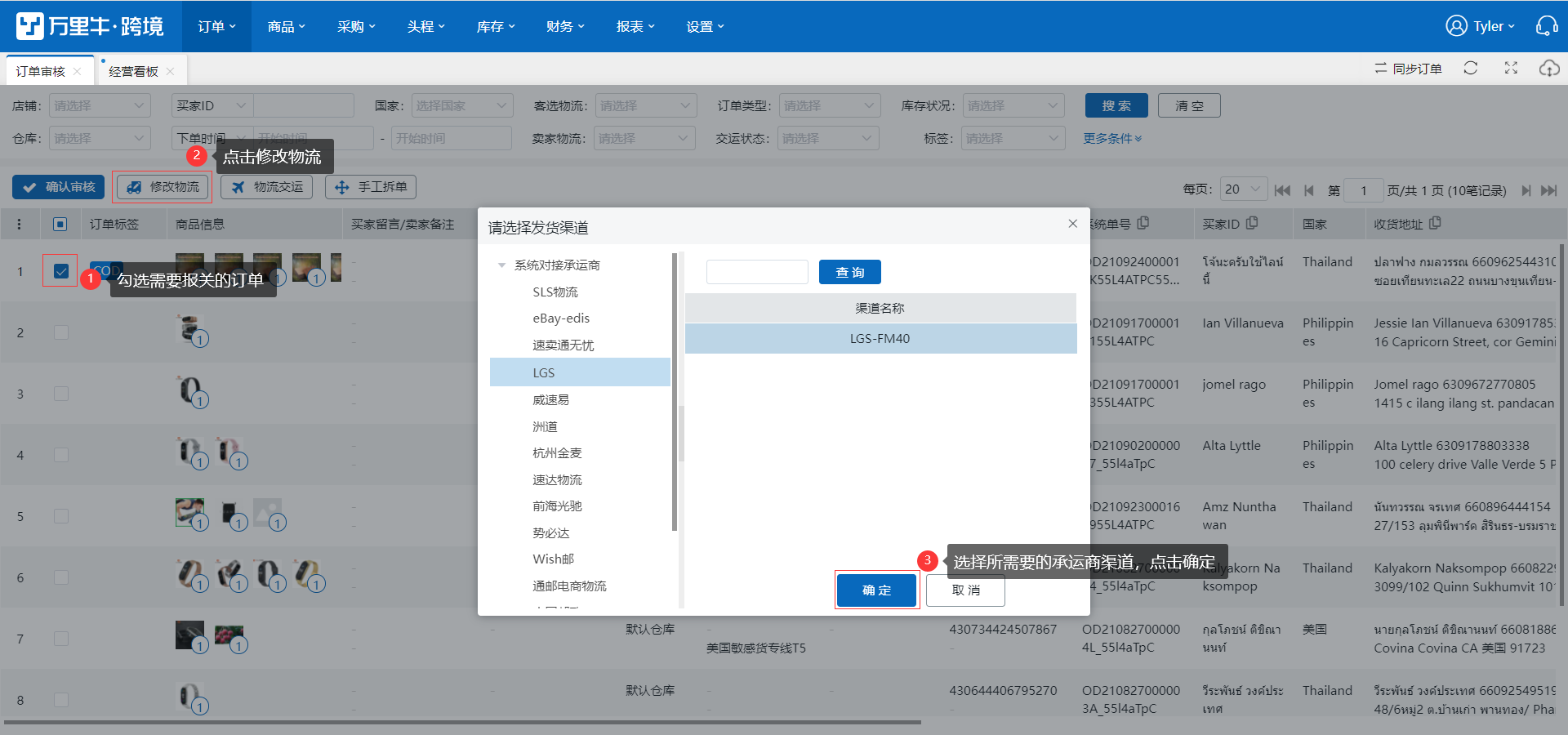
Task: Check the row 8 order checkbox
Action: [x=60, y=700]
